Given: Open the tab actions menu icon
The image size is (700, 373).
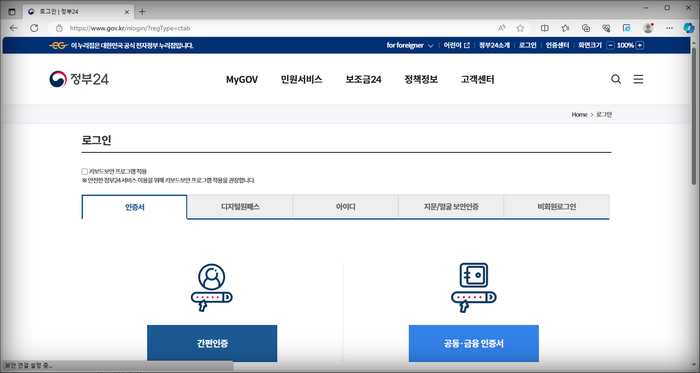Looking at the screenshot, I should point(12,12).
